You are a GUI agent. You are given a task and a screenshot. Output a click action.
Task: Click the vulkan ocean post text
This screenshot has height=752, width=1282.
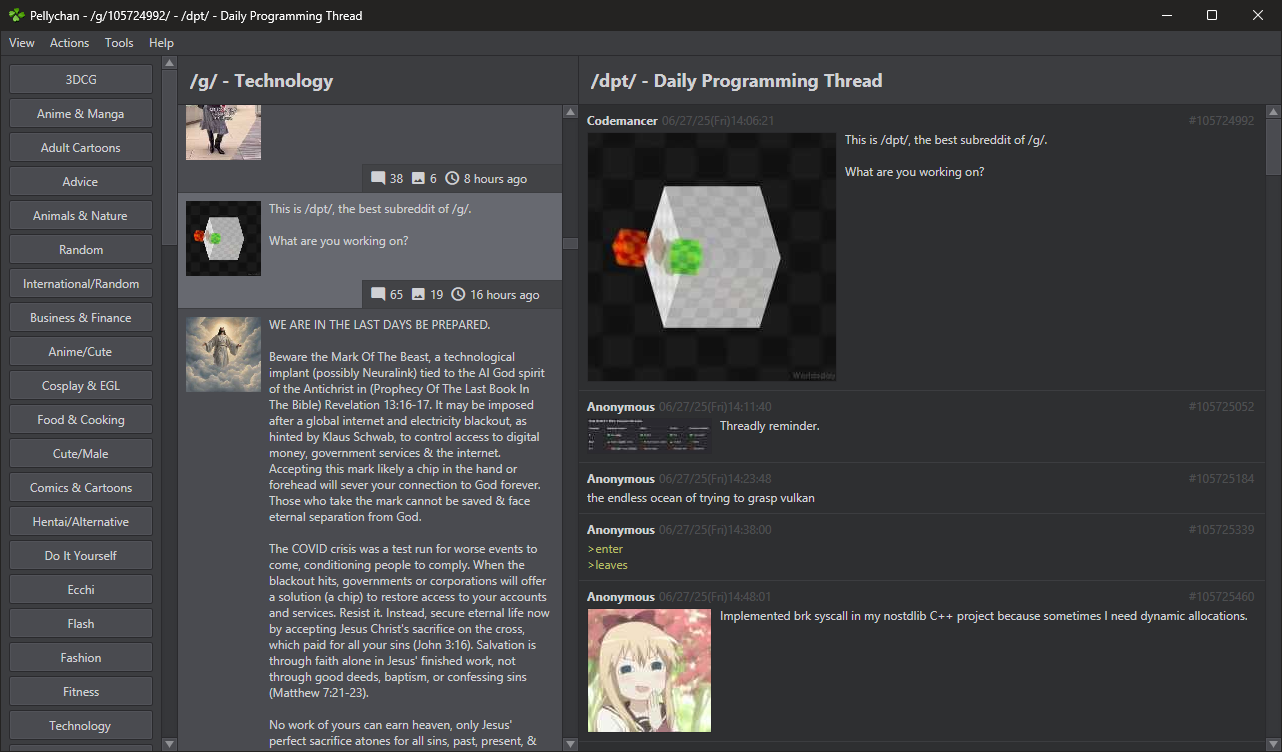[x=701, y=498]
